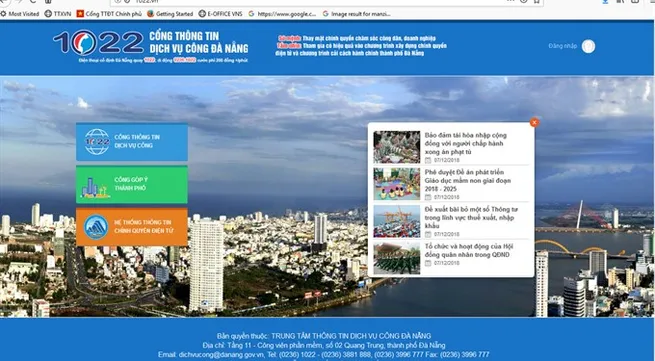Click city buildings icon in green tile

click(95, 188)
